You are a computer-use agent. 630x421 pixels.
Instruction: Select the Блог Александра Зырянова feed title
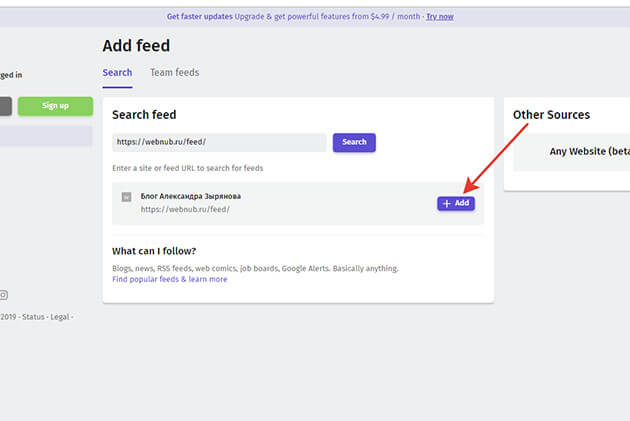point(190,196)
